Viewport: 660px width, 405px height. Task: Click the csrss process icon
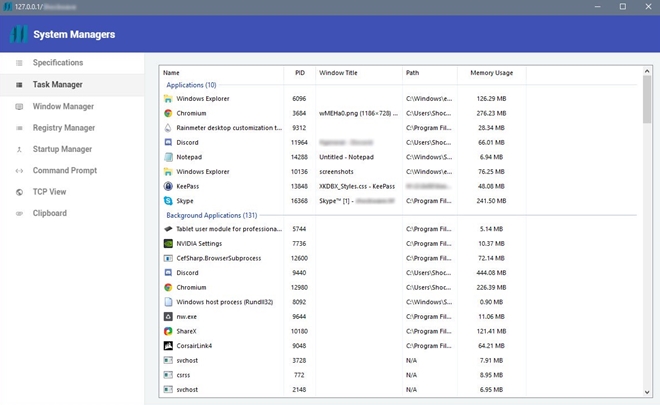tap(168, 375)
